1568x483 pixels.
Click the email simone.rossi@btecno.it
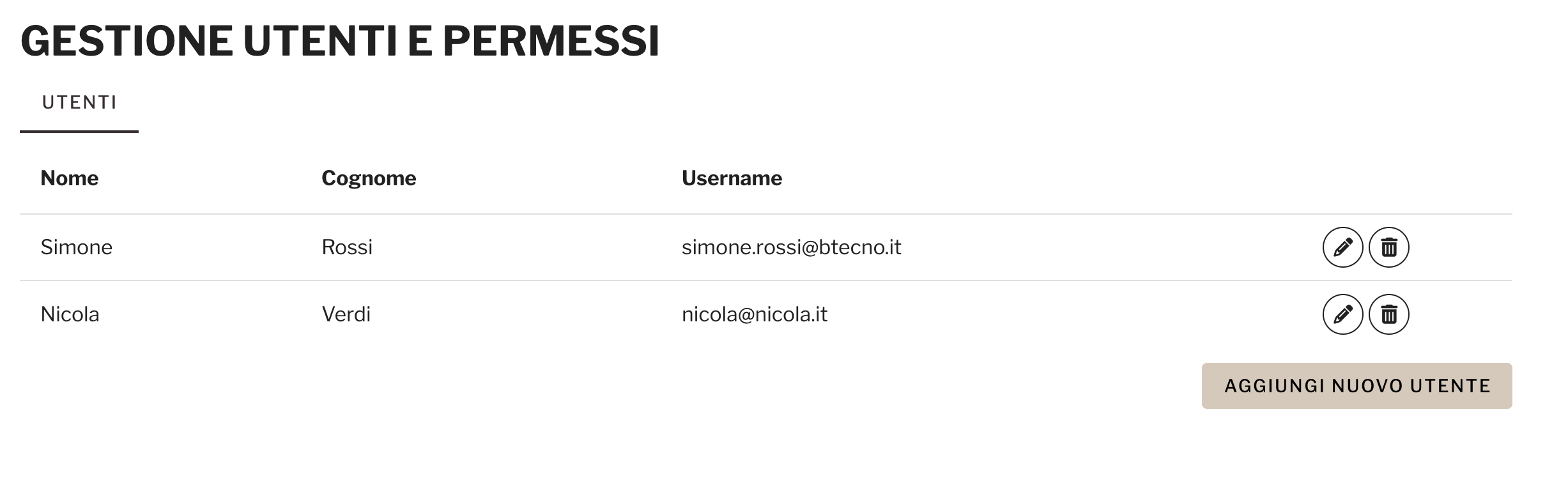click(792, 247)
